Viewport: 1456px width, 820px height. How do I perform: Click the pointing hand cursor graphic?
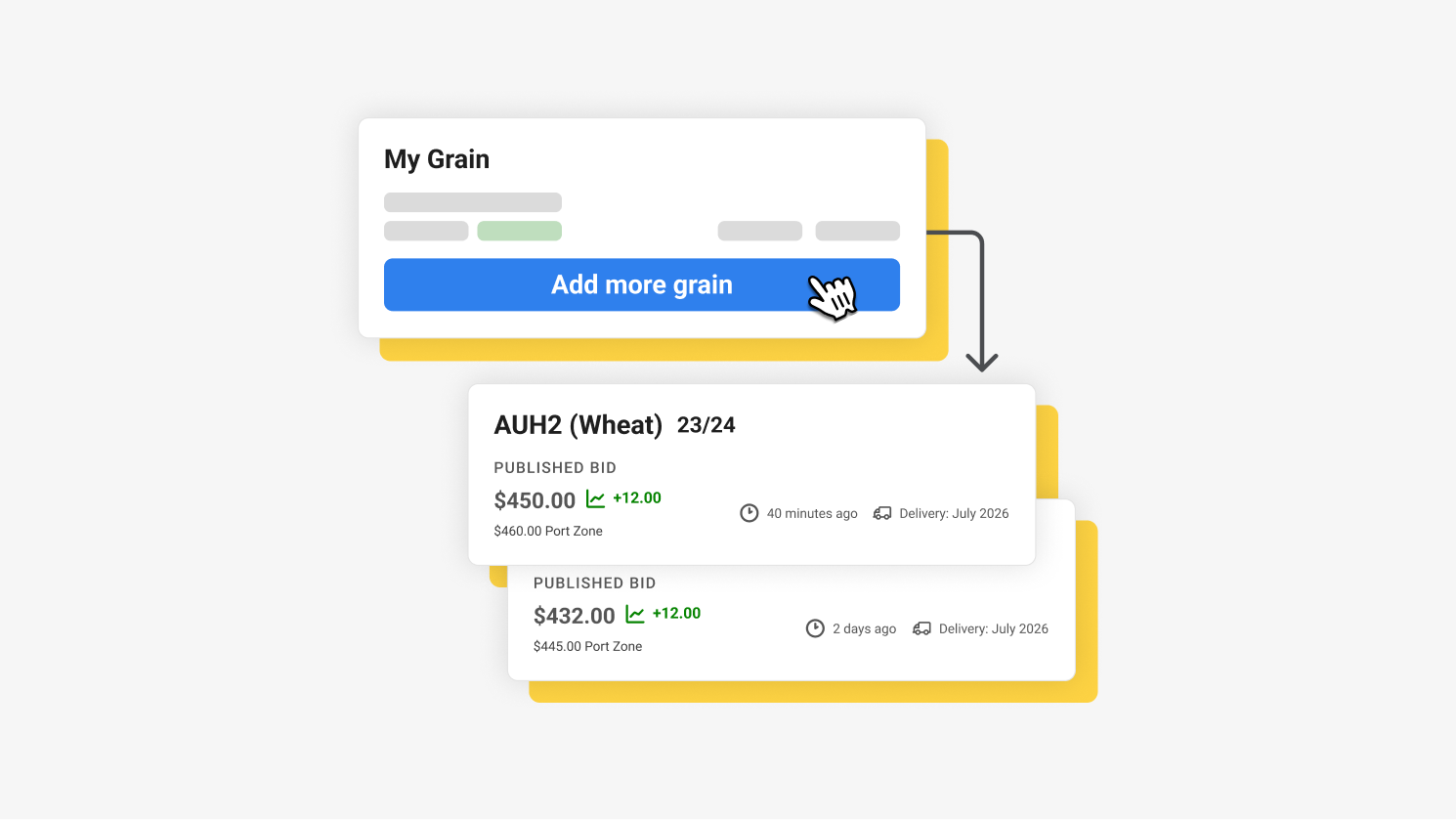click(833, 295)
